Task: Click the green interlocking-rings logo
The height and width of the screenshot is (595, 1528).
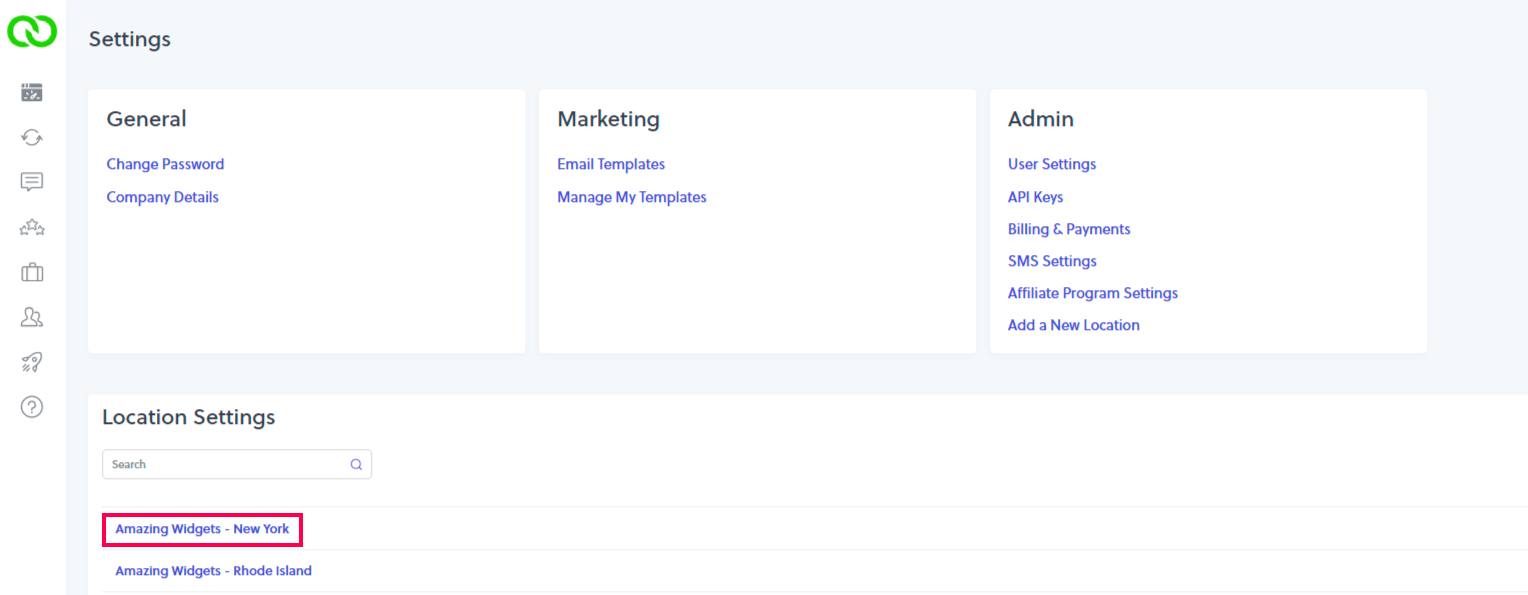Action: pyautogui.click(x=32, y=31)
